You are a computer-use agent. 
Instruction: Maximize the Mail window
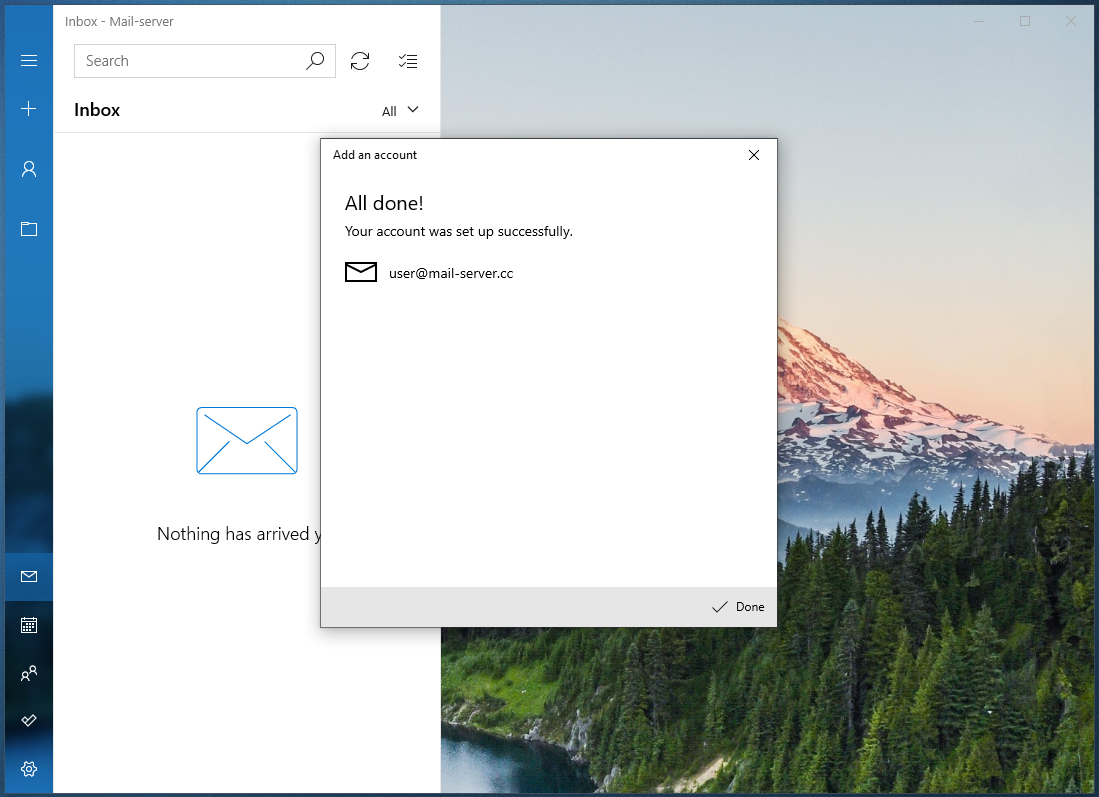[x=1025, y=21]
